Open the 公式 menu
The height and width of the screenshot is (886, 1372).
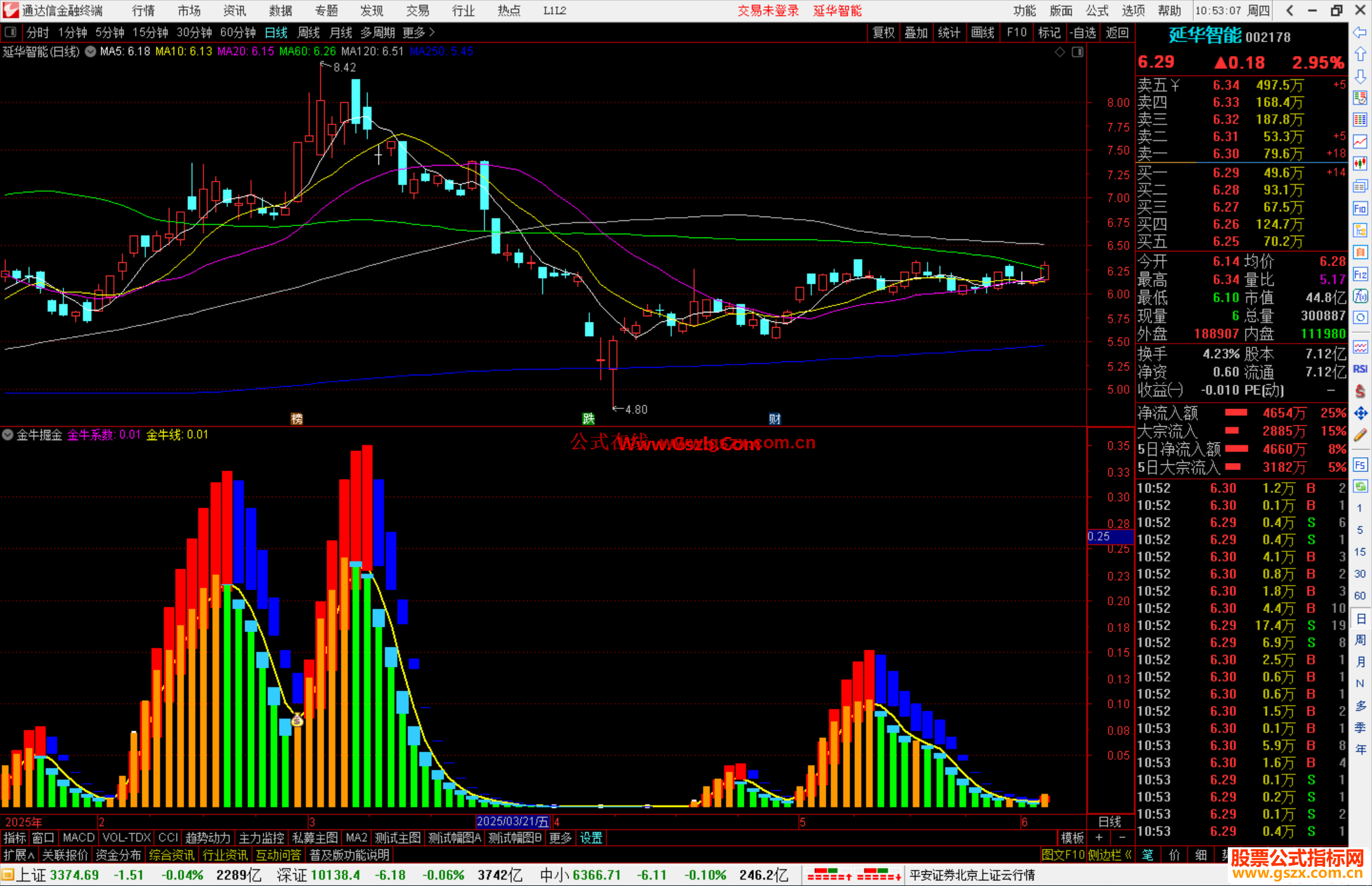pos(1097,11)
